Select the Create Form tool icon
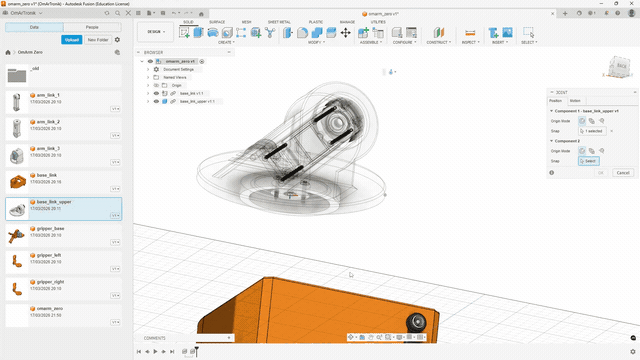The width and height of the screenshot is (640, 360). pos(256,33)
